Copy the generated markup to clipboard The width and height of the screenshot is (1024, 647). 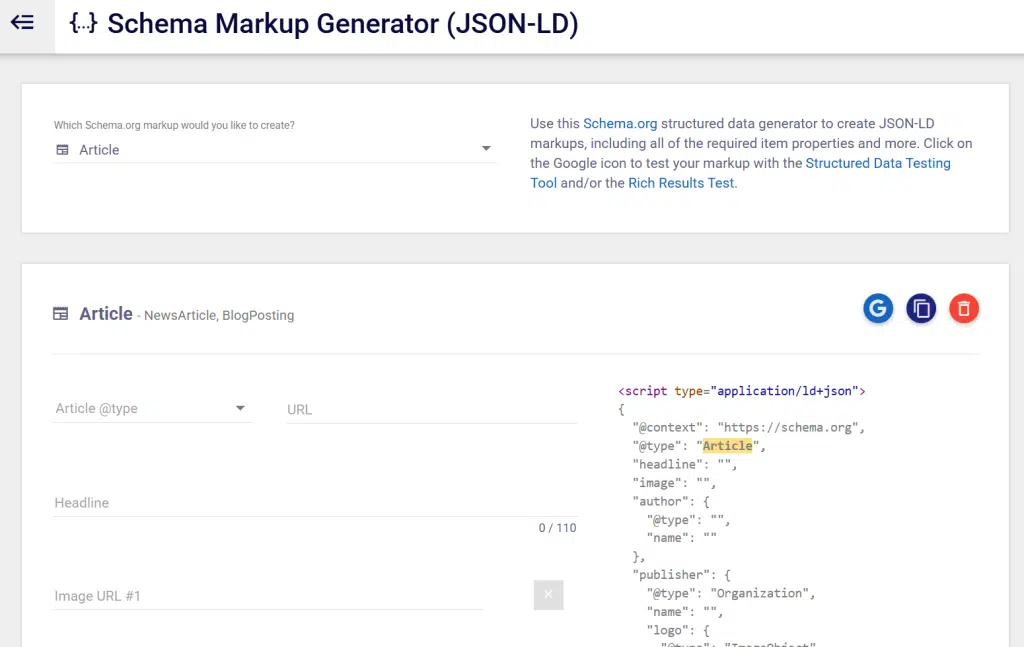click(x=920, y=309)
